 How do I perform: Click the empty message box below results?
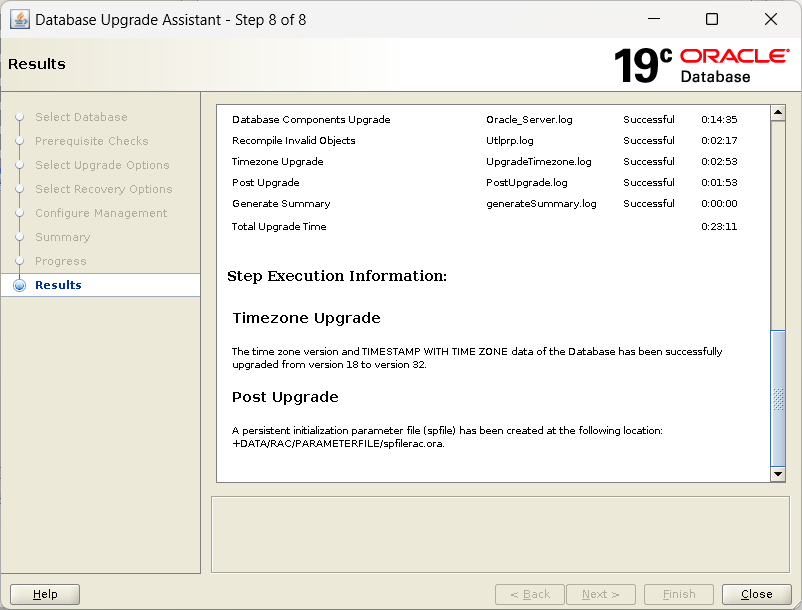pyautogui.click(x=500, y=534)
